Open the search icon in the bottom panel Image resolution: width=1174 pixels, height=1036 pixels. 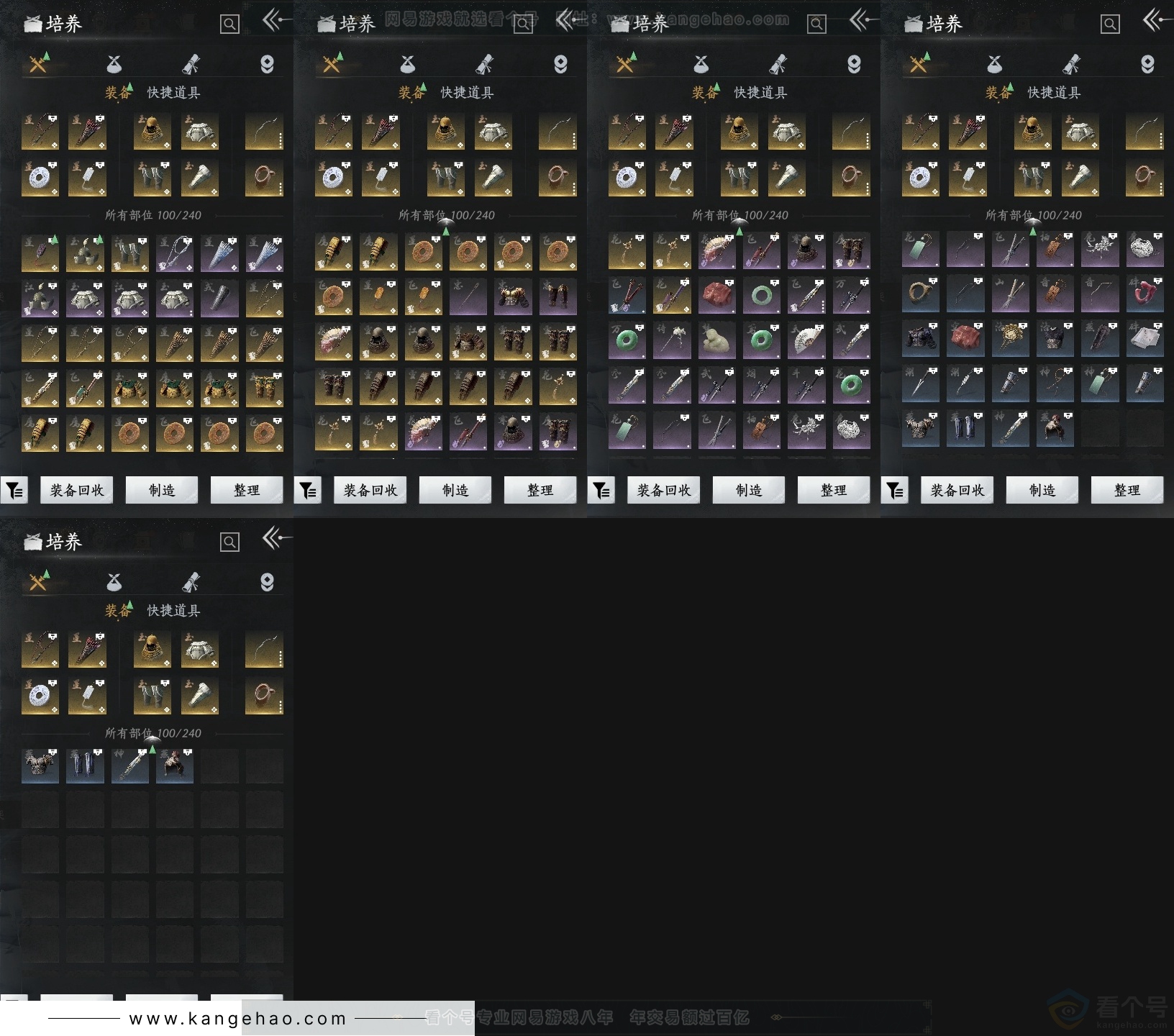tap(229, 542)
